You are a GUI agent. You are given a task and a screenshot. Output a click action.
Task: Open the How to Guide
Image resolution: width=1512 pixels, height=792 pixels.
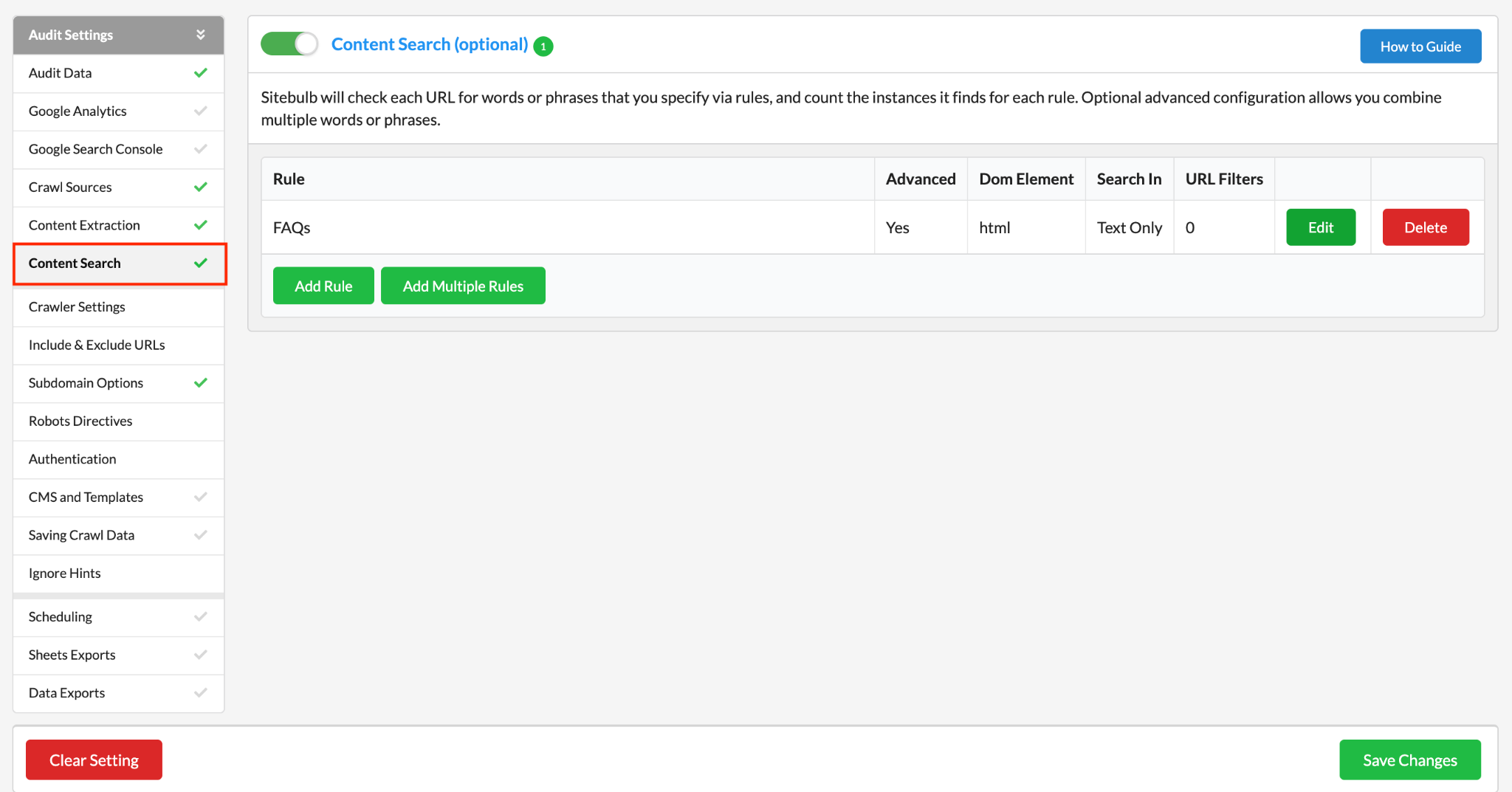(1420, 47)
